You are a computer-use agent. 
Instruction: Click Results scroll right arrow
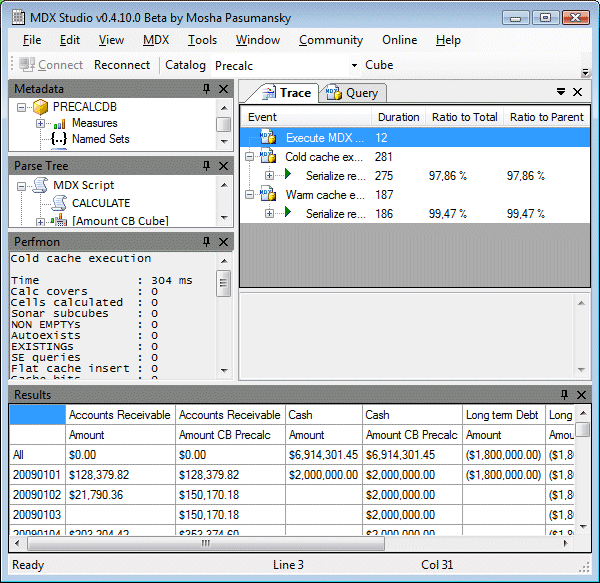(566, 543)
